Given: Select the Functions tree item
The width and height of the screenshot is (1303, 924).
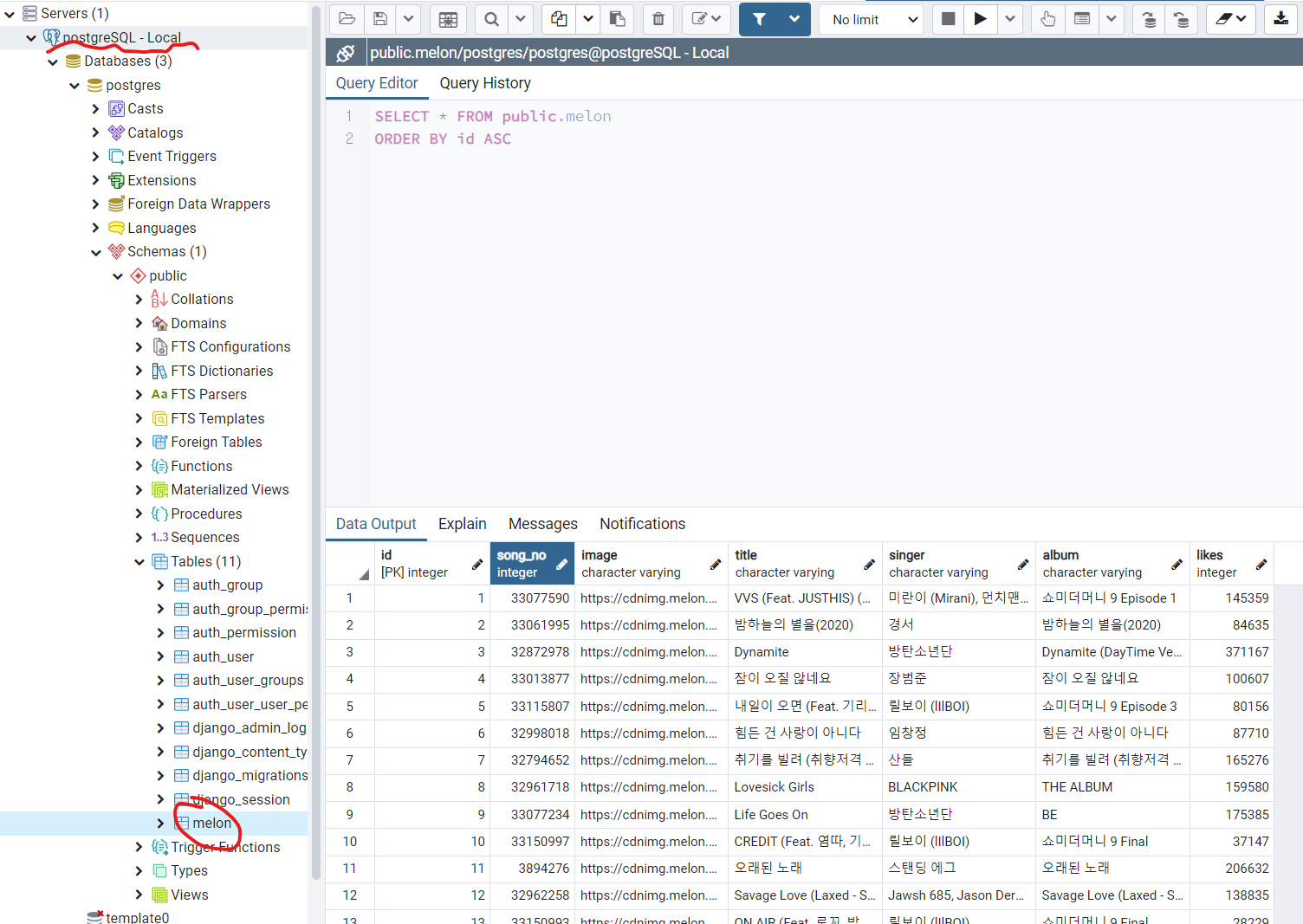Looking at the screenshot, I should tap(201, 466).
